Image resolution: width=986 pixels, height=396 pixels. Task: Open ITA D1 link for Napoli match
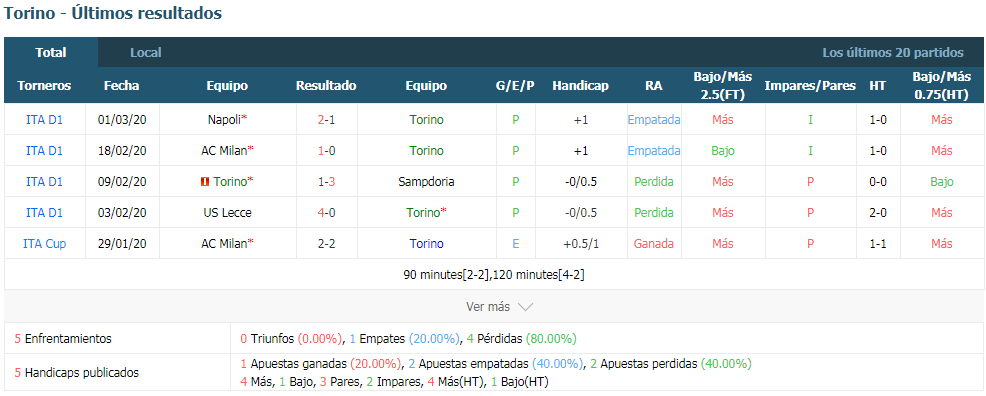(44, 119)
